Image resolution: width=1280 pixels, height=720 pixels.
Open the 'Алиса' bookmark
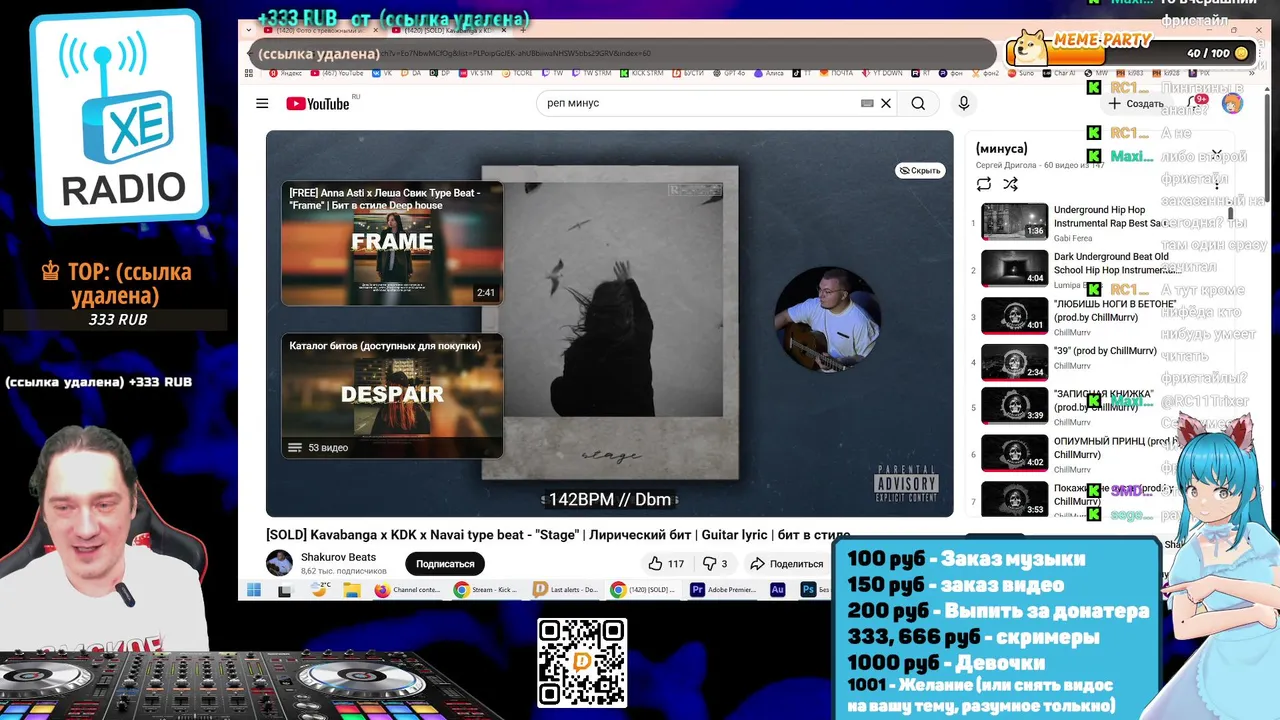pos(770,73)
